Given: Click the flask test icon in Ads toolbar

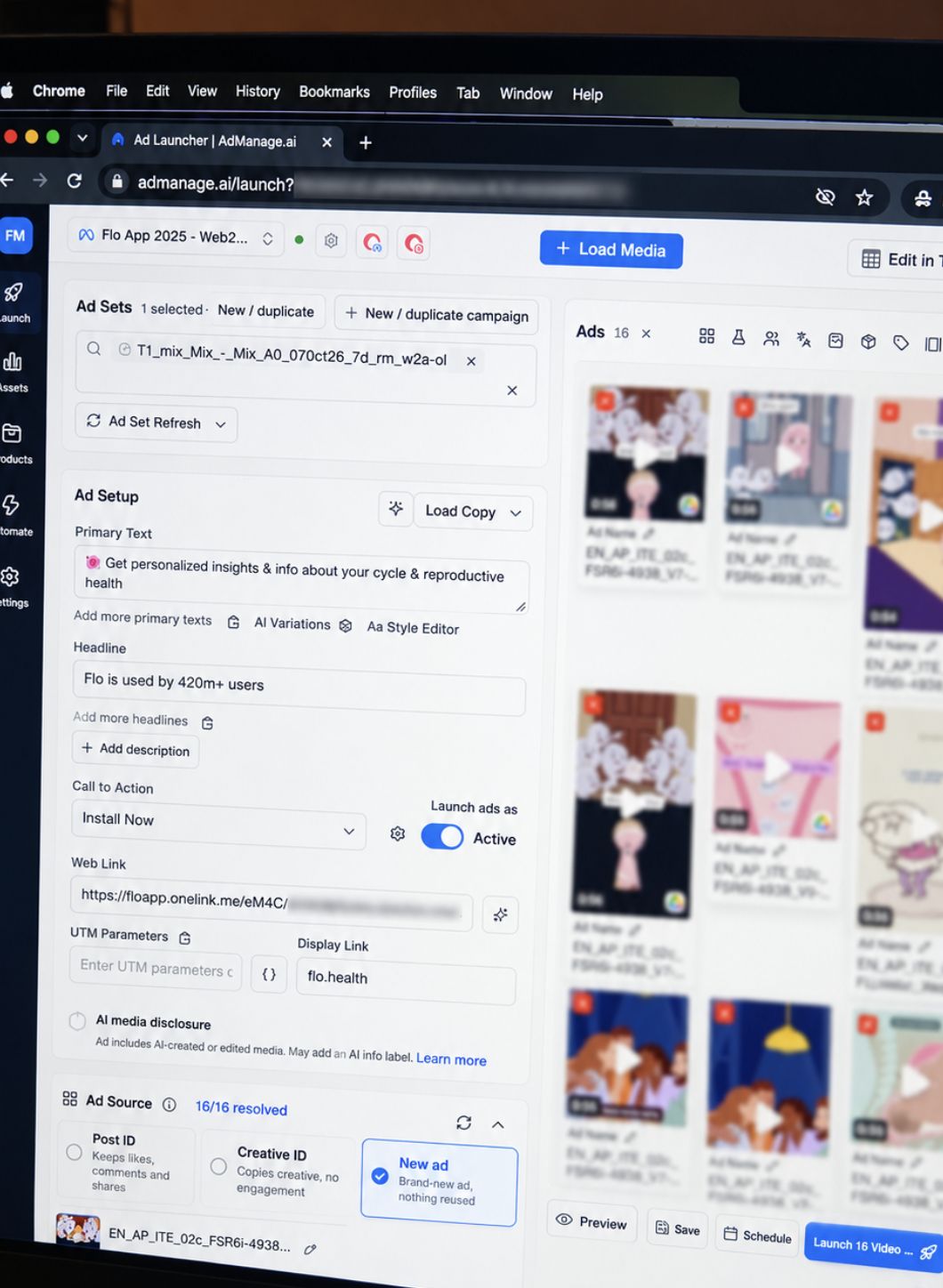Looking at the screenshot, I should tap(738, 337).
